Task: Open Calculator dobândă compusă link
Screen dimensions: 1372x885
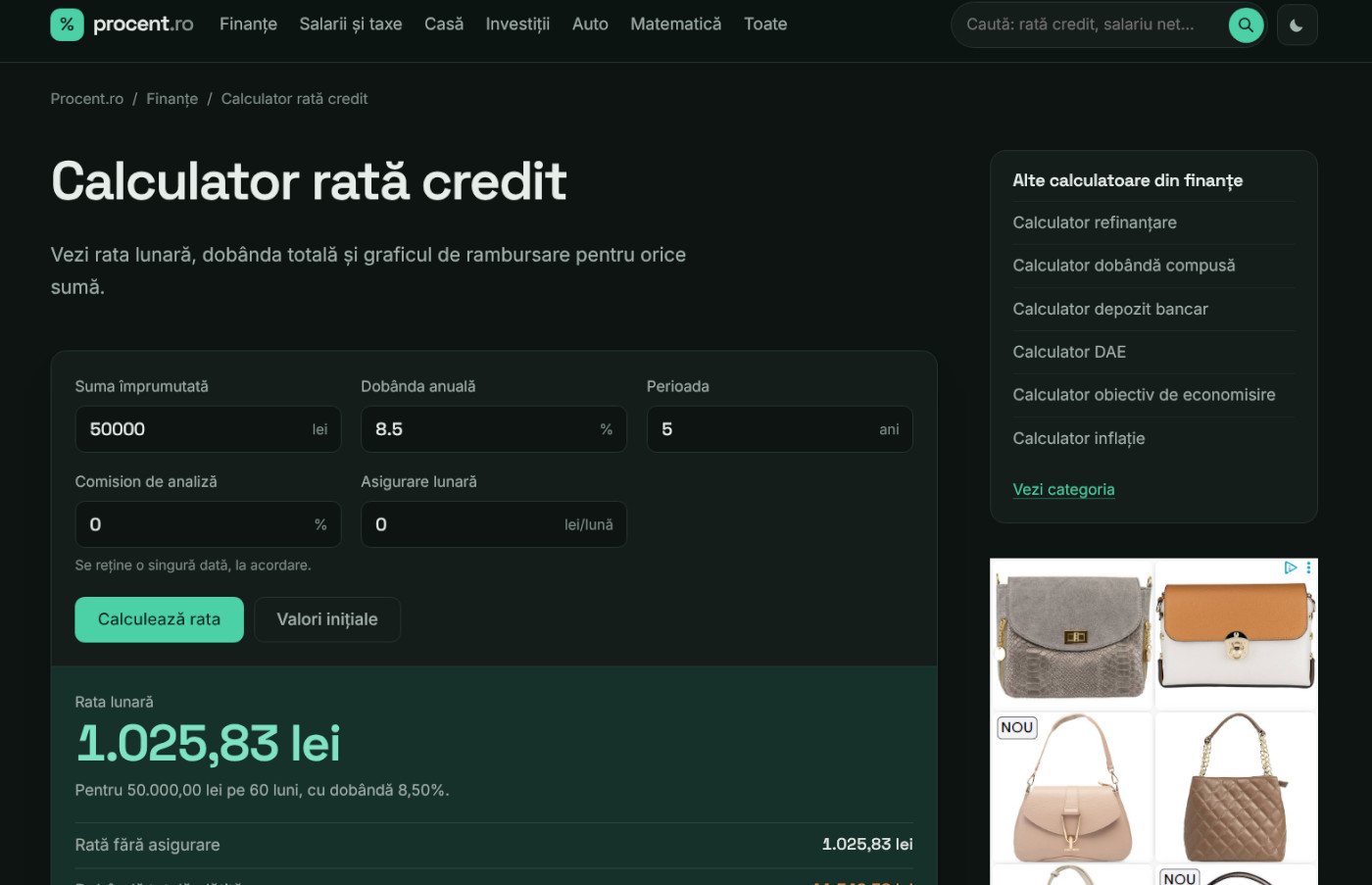Action: click(1124, 266)
